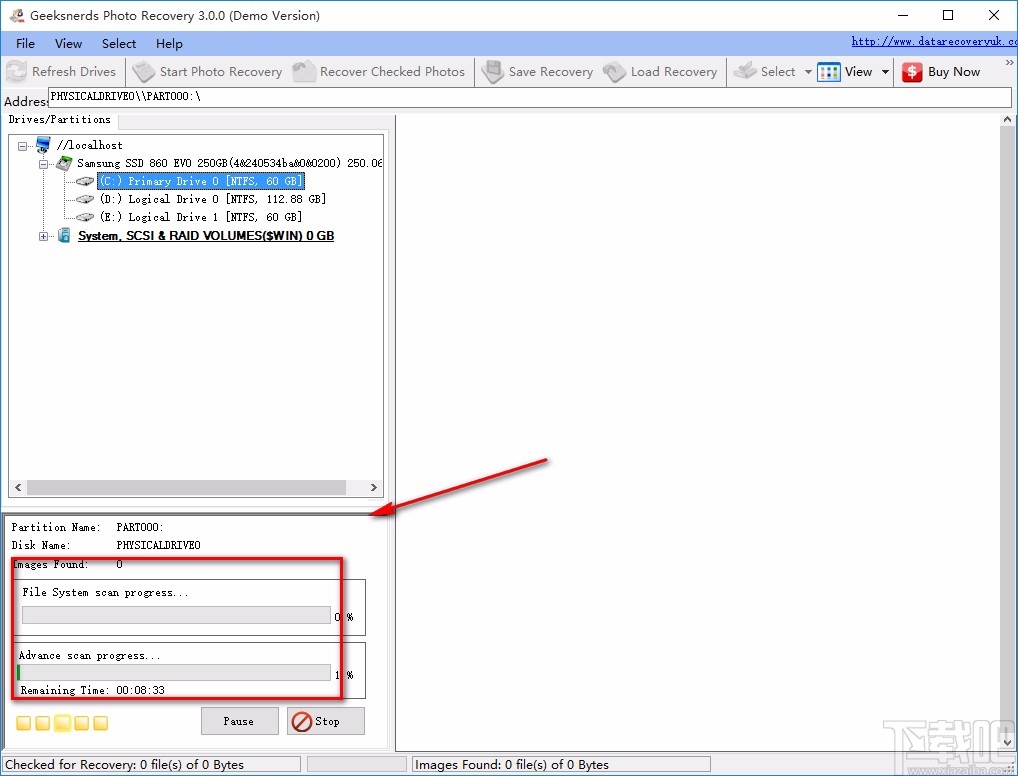The image size is (1018, 776).
Task: Click the red Buy Now dollar icon
Action: [912, 72]
